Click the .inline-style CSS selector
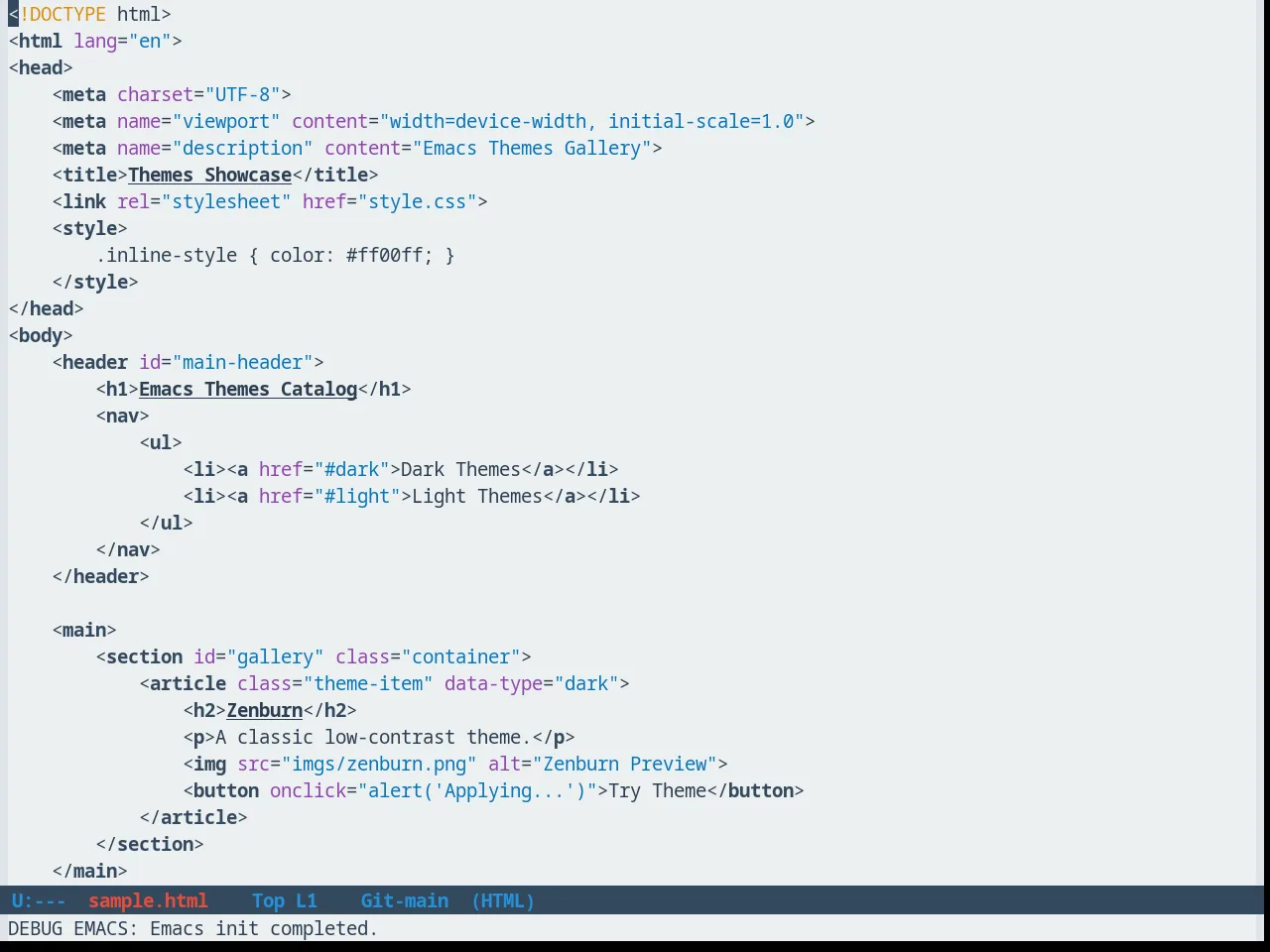Image resolution: width=1270 pixels, height=952 pixels. (167, 255)
